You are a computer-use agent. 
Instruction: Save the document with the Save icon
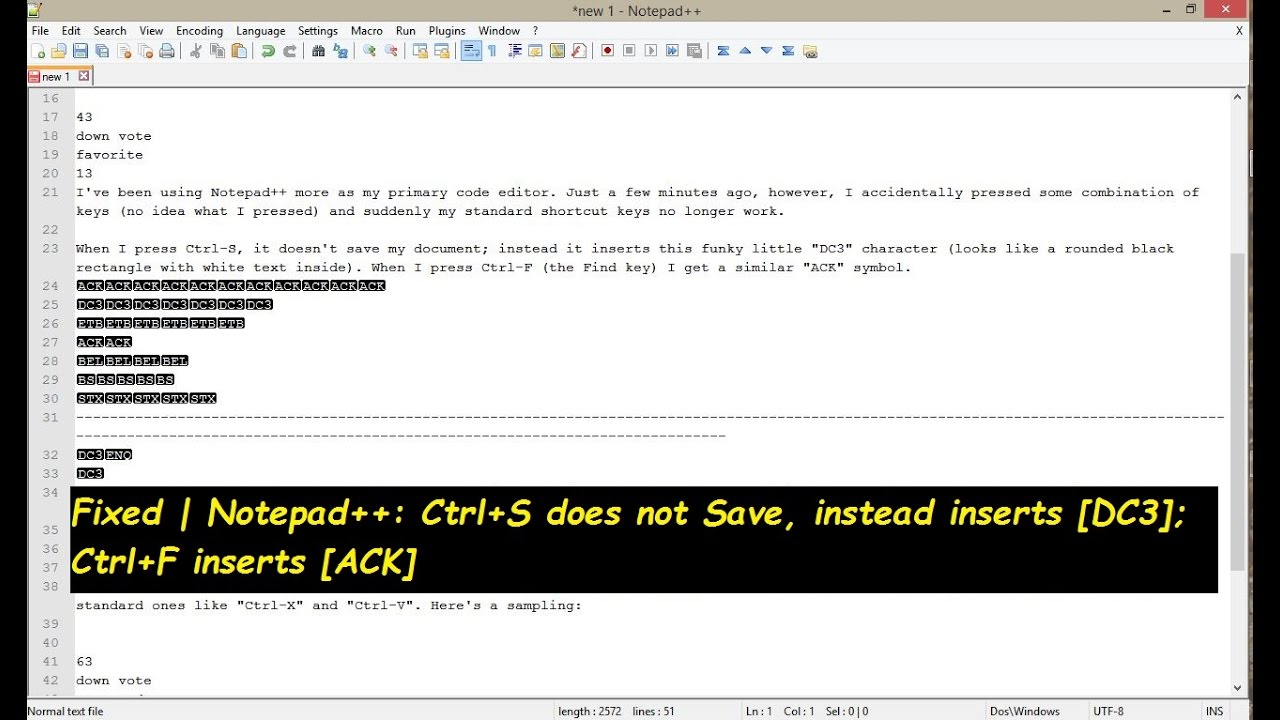[80, 51]
